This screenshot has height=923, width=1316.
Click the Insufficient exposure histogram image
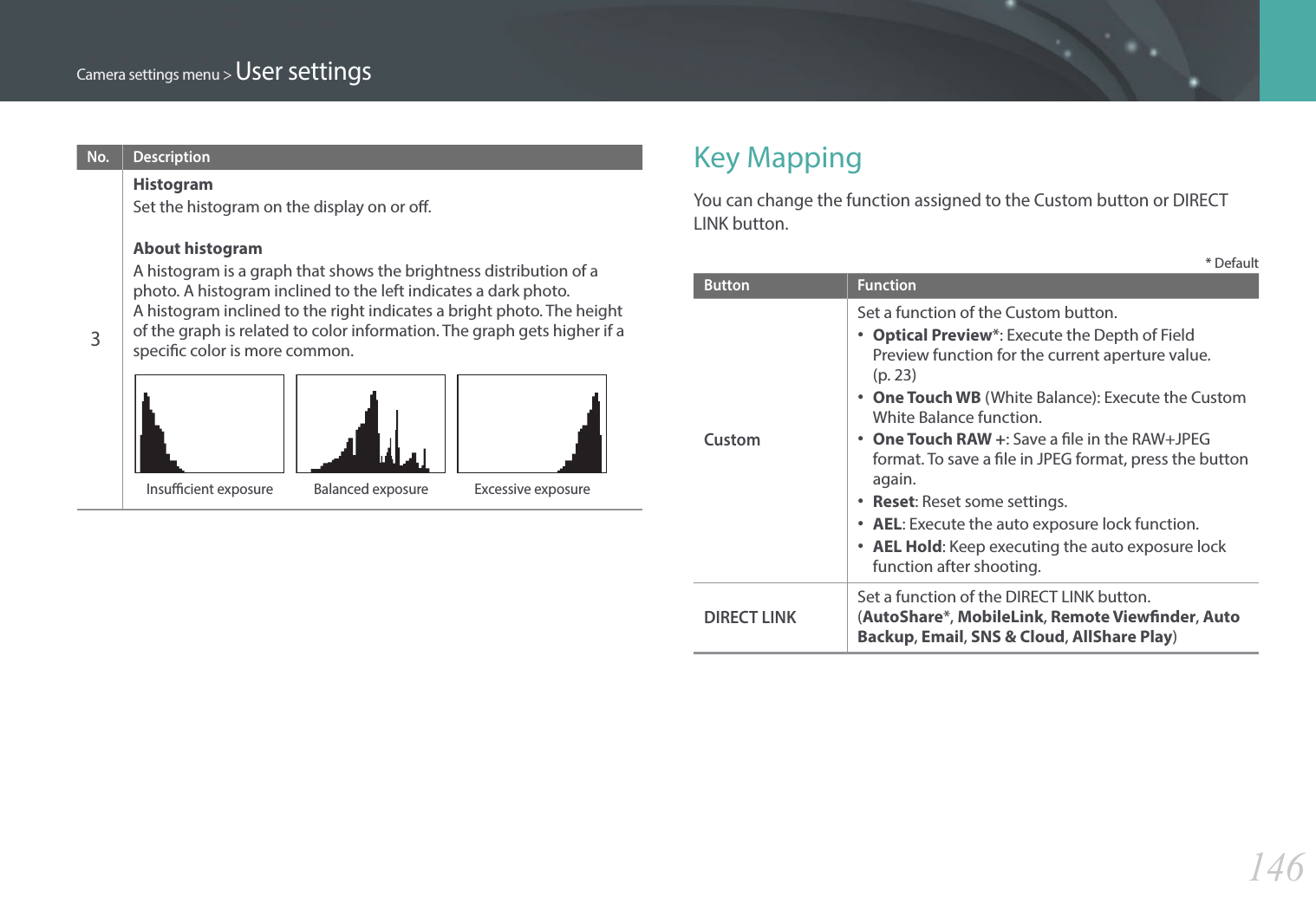pos(210,424)
